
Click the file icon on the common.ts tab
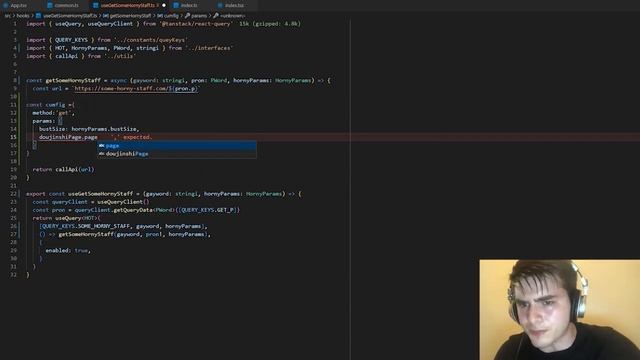50,5
